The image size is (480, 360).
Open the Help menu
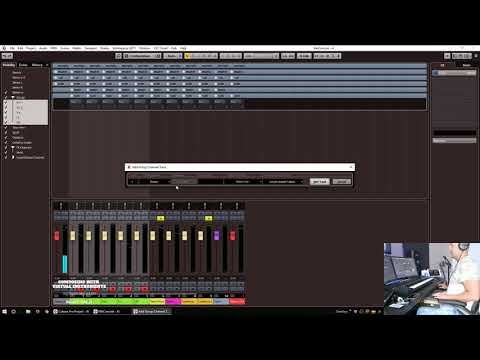pyautogui.click(x=183, y=48)
